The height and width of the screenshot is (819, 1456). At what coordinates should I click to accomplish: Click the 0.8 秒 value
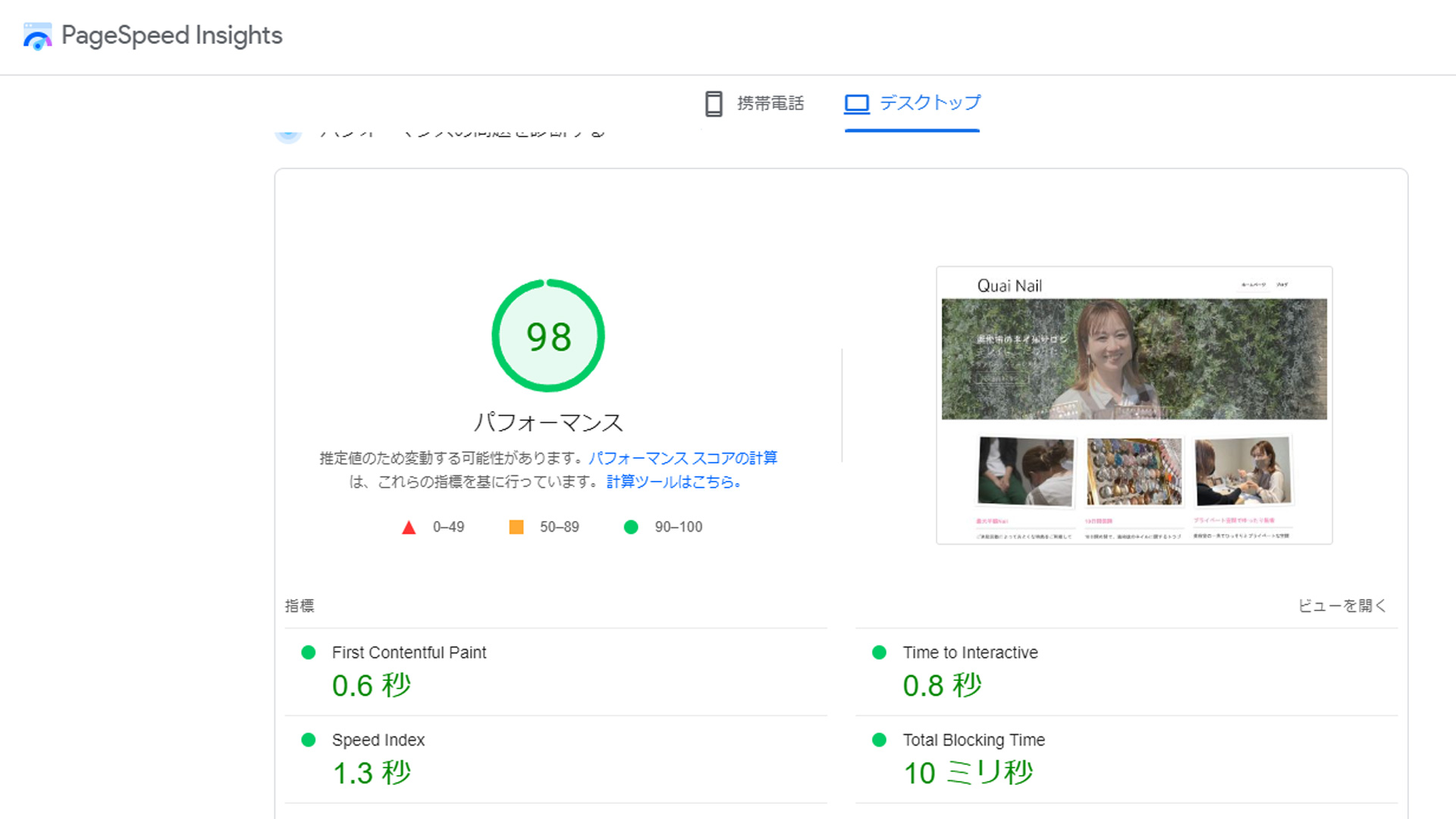tap(942, 686)
